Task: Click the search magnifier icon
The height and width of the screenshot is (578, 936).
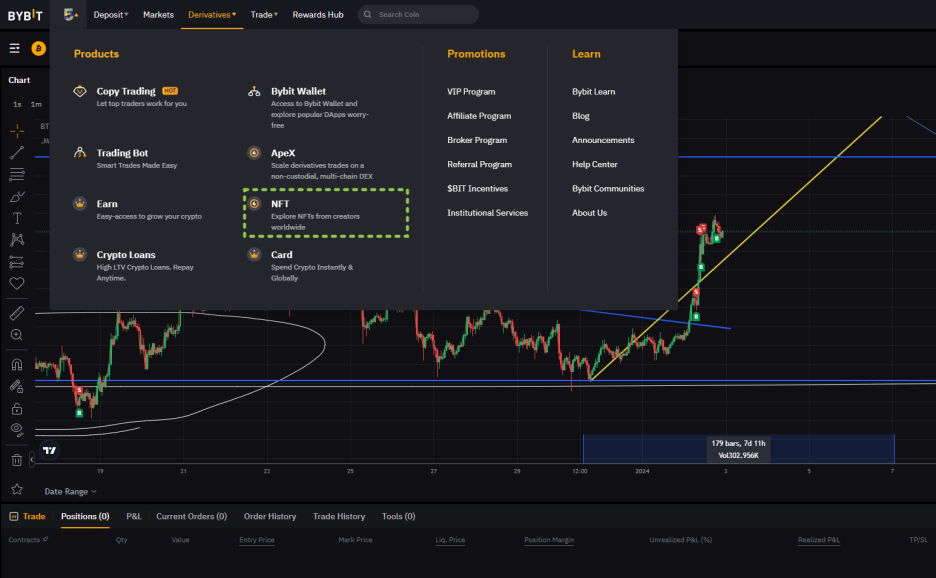Action: tap(368, 14)
